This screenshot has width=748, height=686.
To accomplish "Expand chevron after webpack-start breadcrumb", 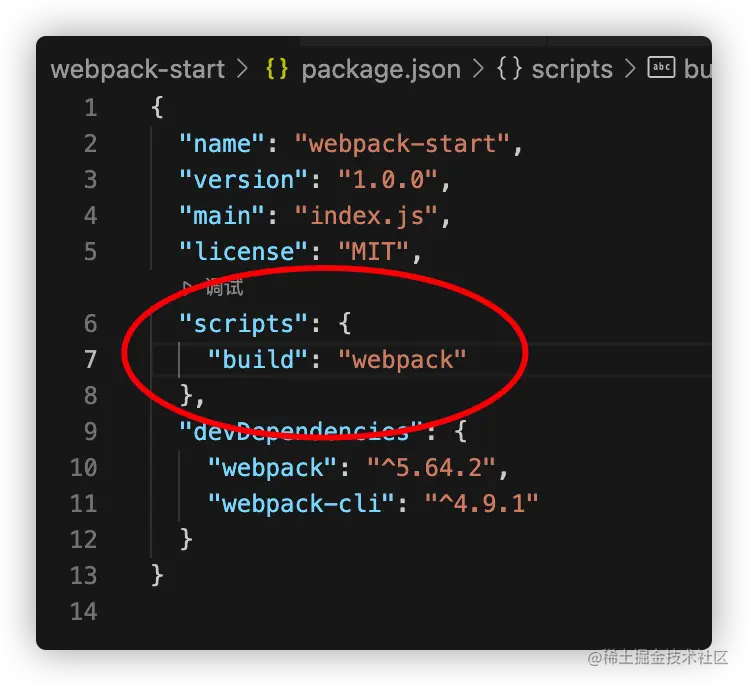I will pyautogui.click(x=243, y=69).
